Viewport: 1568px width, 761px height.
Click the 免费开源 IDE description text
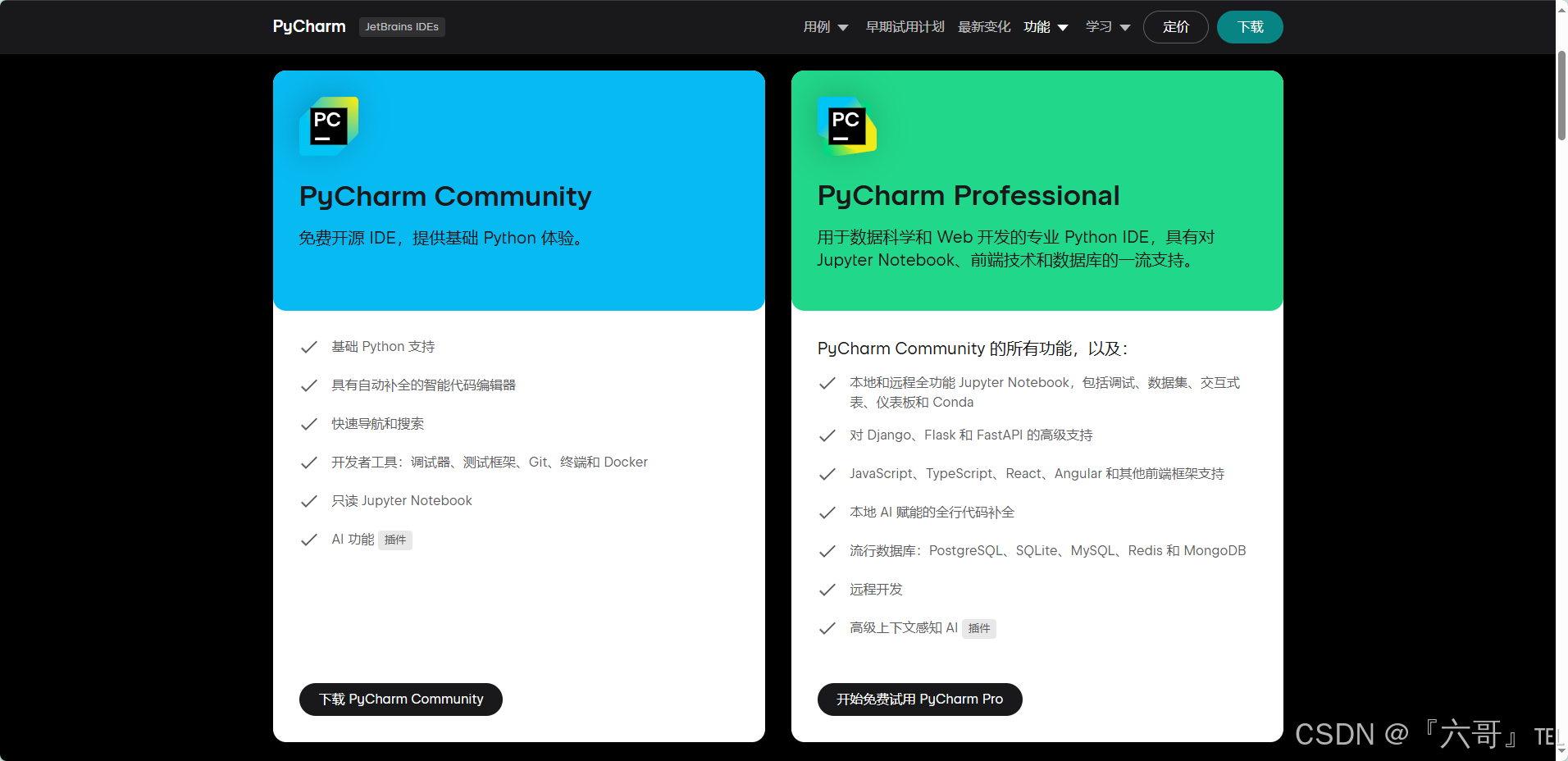[x=441, y=239]
